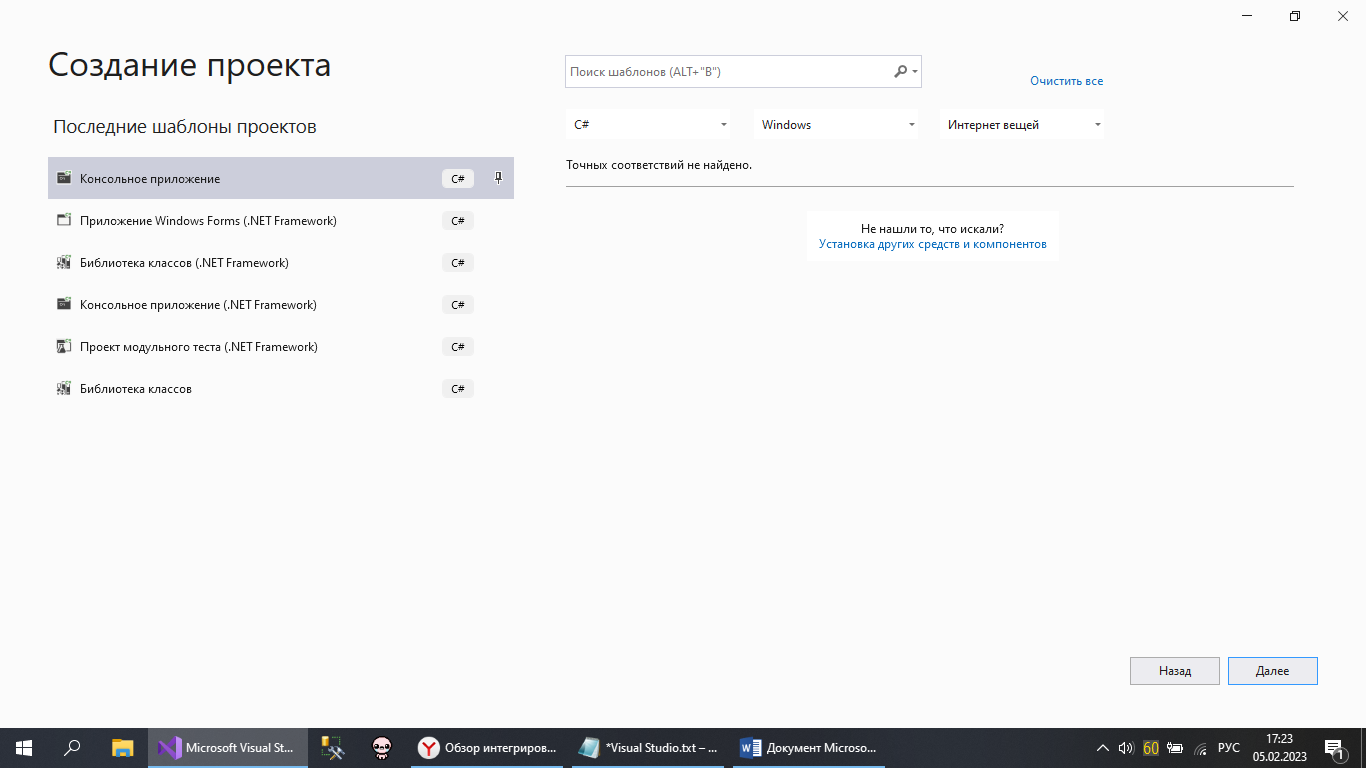This screenshot has height=768, width=1366.
Task: Open the Интернет вещей project type dropdown
Action: click(1022, 125)
